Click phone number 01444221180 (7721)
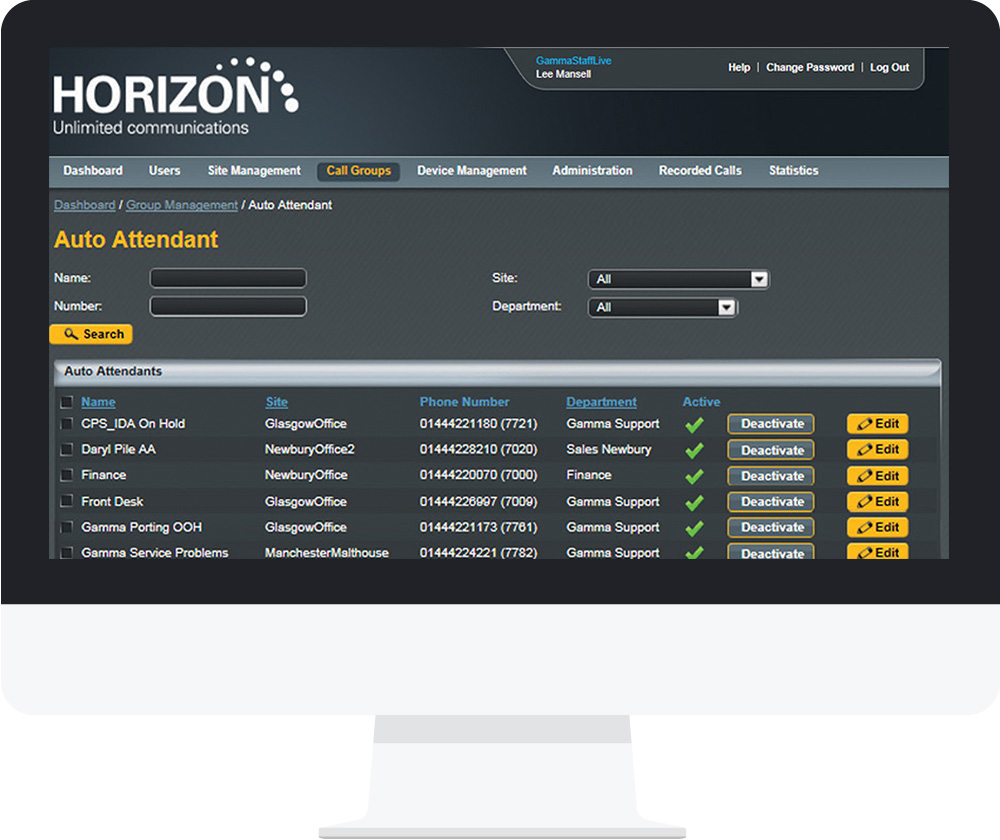 pyautogui.click(x=478, y=424)
